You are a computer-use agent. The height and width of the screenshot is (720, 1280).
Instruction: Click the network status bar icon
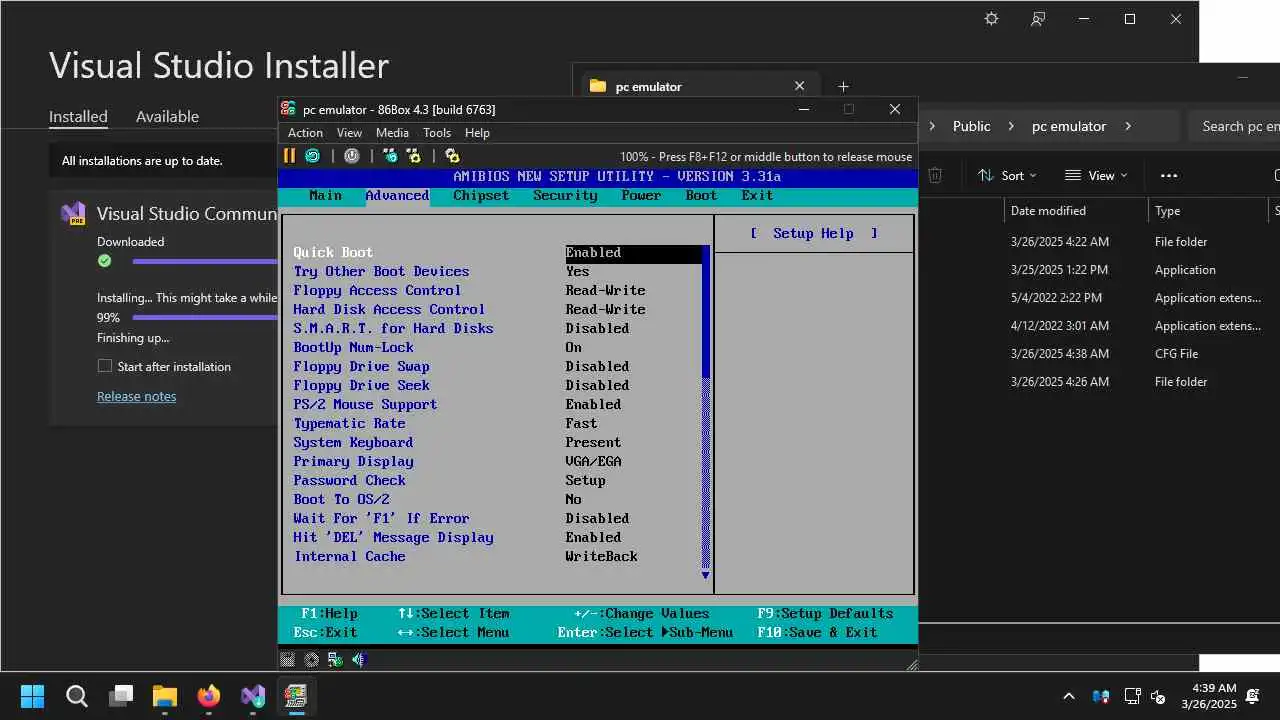tap(335, 660)
